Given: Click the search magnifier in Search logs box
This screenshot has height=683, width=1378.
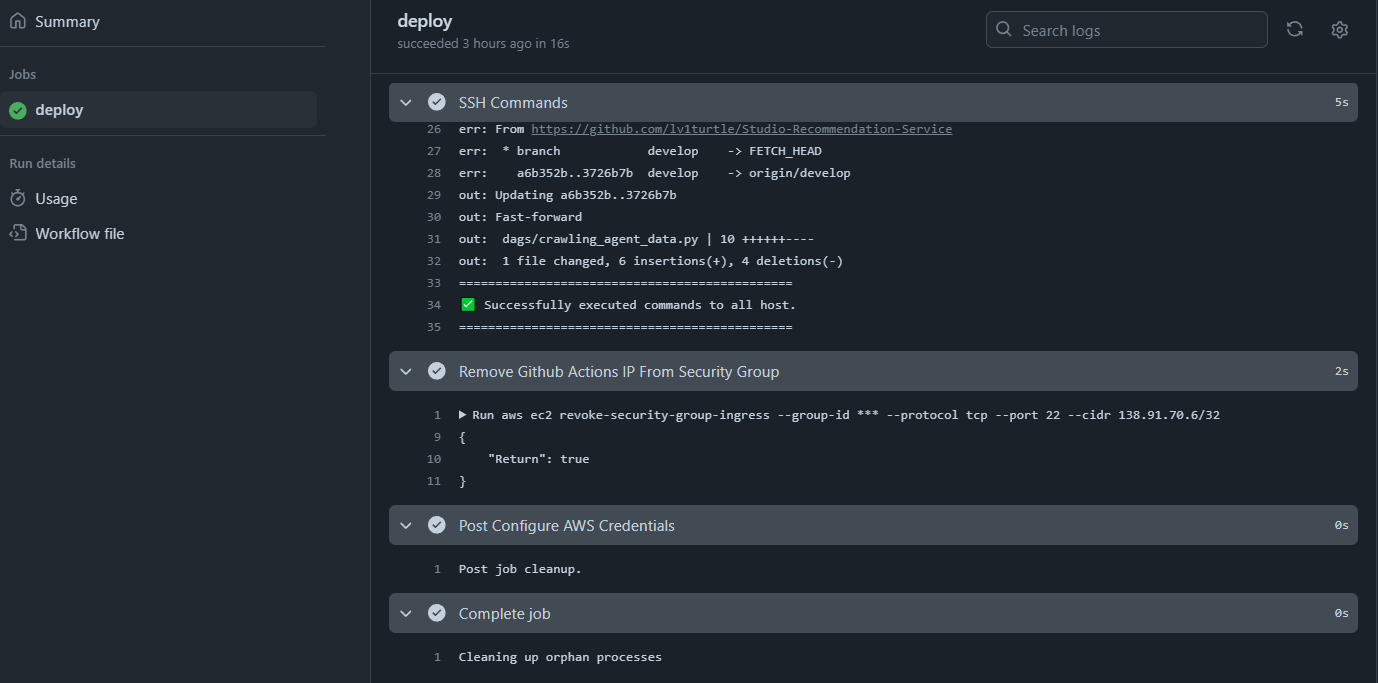Looking at the screenshot, I should point(1003,29).
